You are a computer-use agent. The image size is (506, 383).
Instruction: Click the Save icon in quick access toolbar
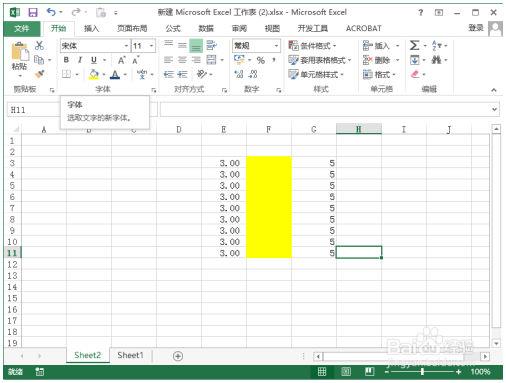33,13
